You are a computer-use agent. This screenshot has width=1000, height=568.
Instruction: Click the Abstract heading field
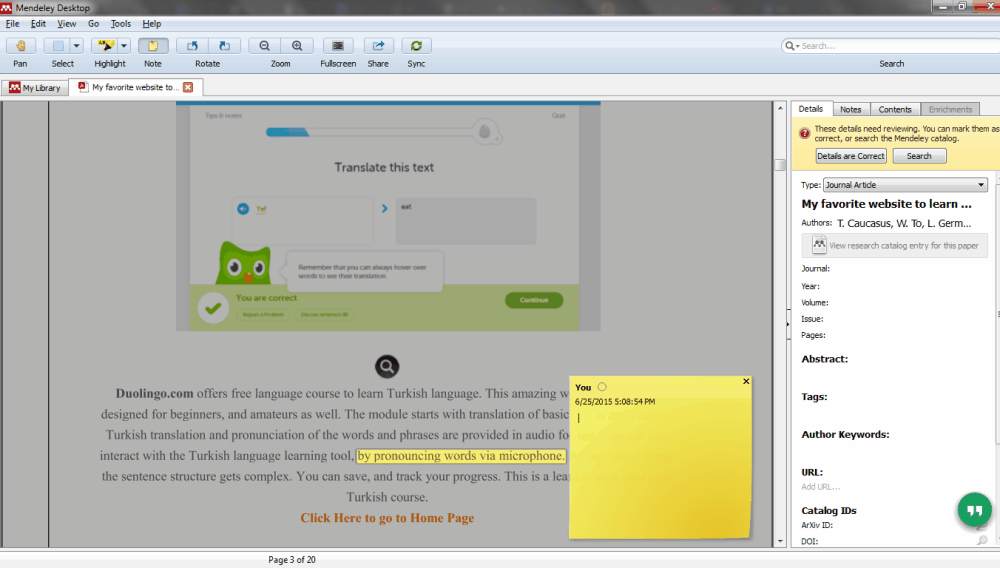pyautogui.click(x=825, y=359)
